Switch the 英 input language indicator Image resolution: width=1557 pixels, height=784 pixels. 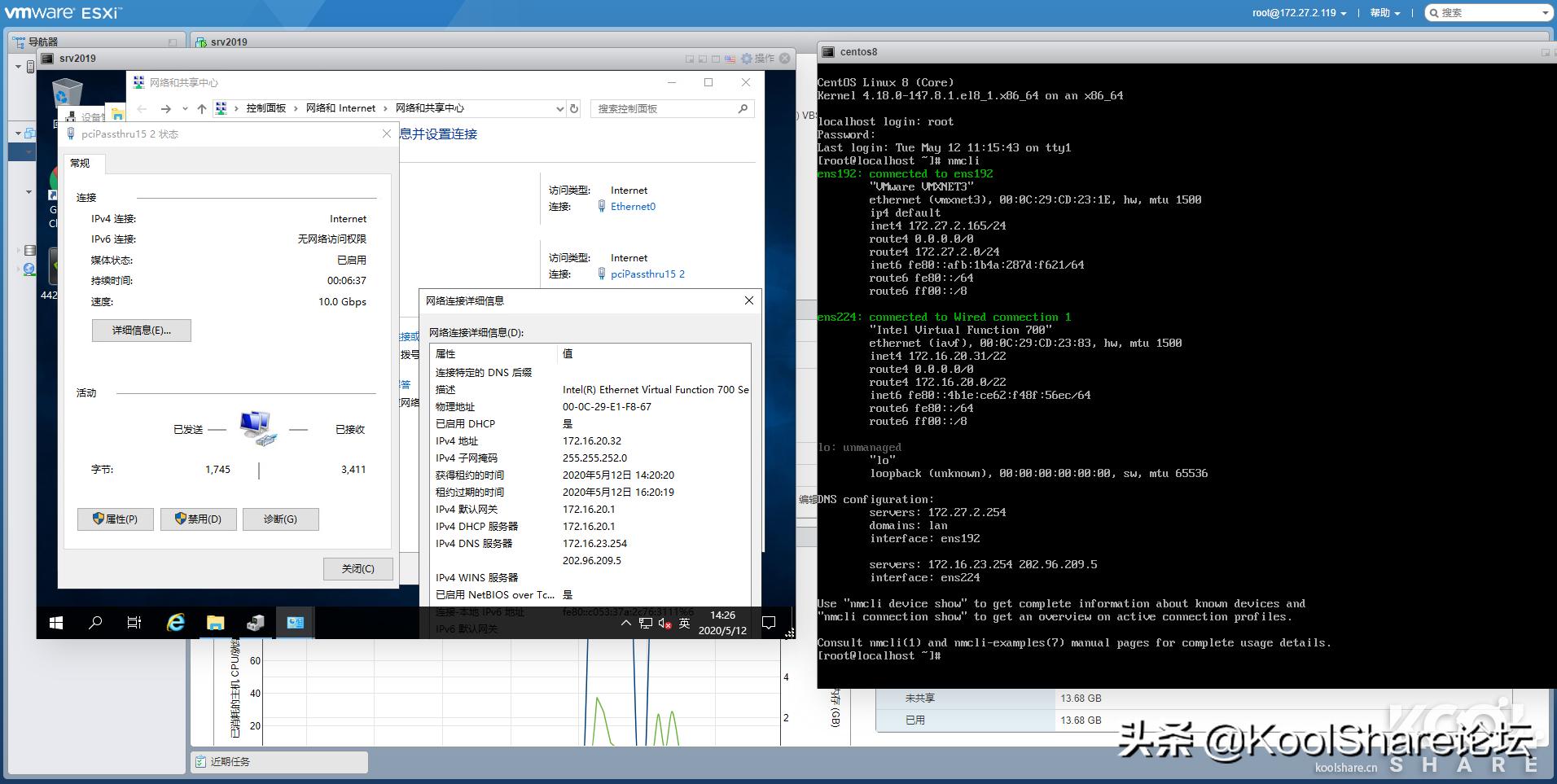685,622
